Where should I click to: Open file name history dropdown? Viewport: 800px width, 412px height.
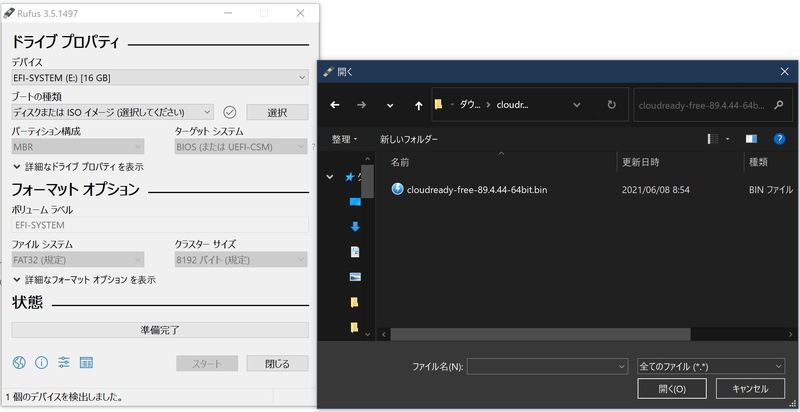pos(621,366)
